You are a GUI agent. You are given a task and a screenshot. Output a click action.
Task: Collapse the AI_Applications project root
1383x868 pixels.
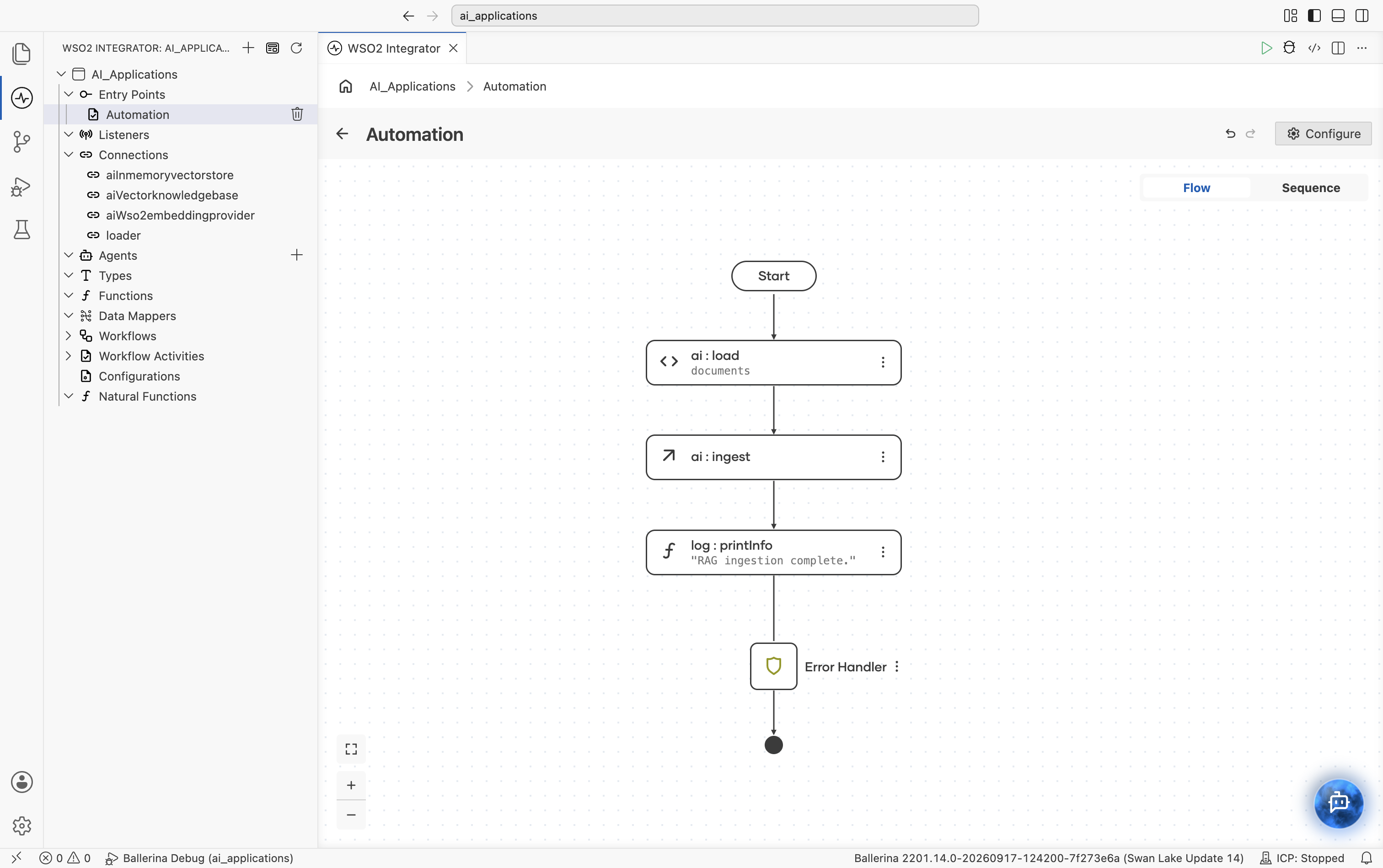click(x=61, y=74)
